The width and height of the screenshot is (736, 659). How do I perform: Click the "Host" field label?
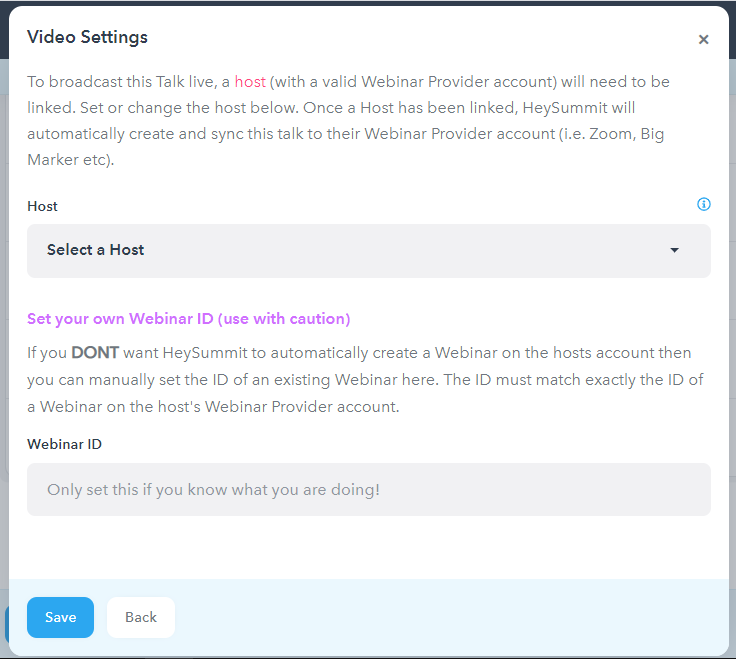coord(42,206)
